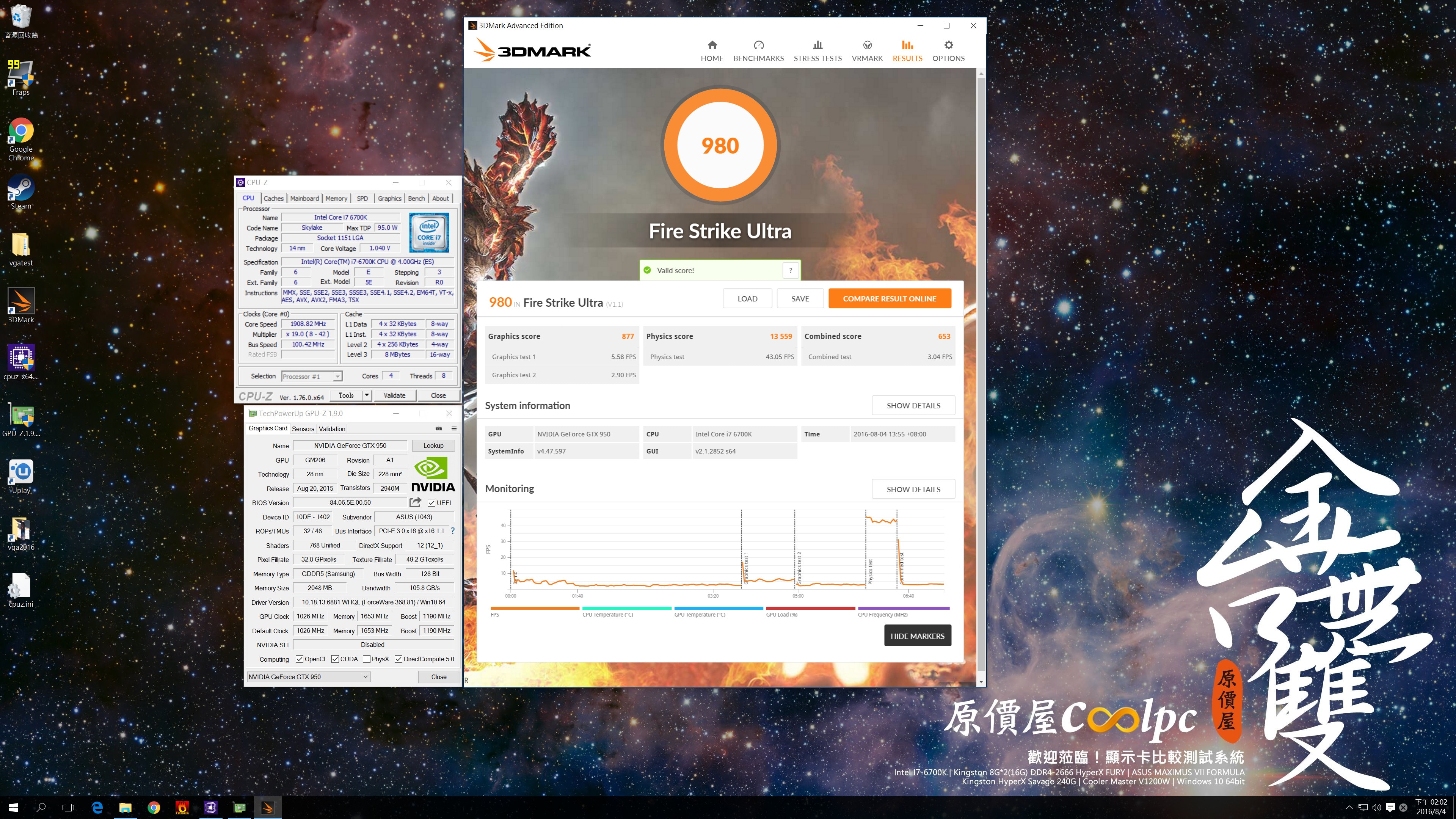Switch to the Graphics tab in CPU-Z

[x=389, y=198]
